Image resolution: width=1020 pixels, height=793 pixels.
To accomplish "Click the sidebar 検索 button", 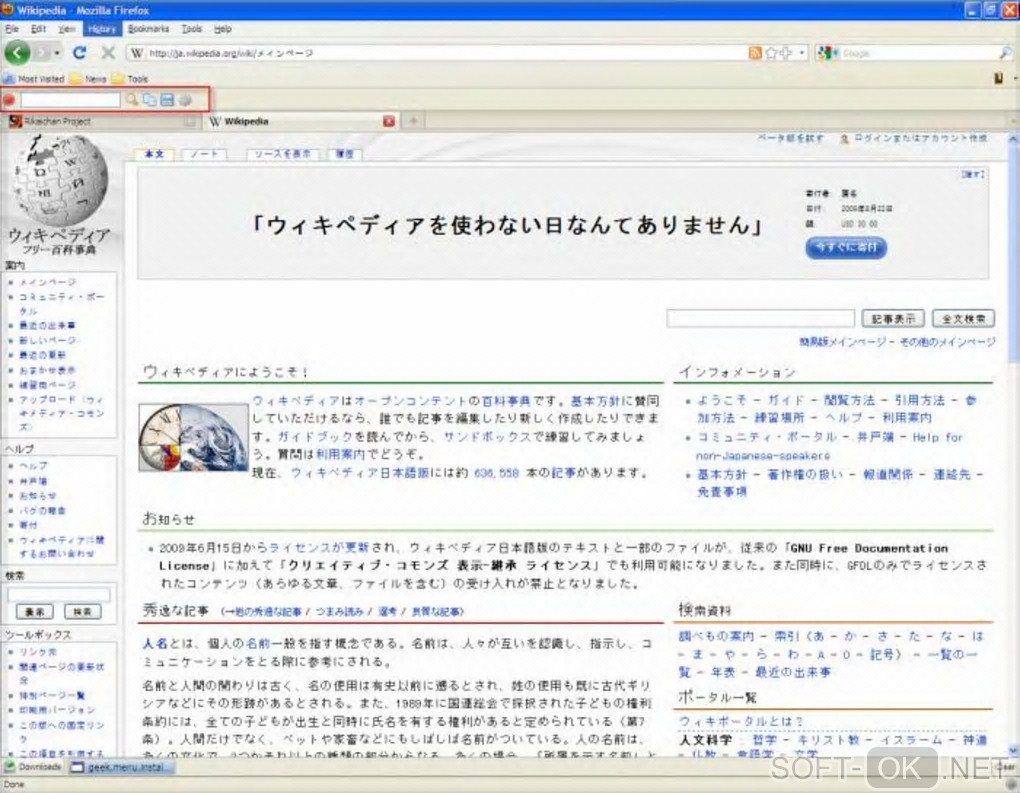I will 83,612.
